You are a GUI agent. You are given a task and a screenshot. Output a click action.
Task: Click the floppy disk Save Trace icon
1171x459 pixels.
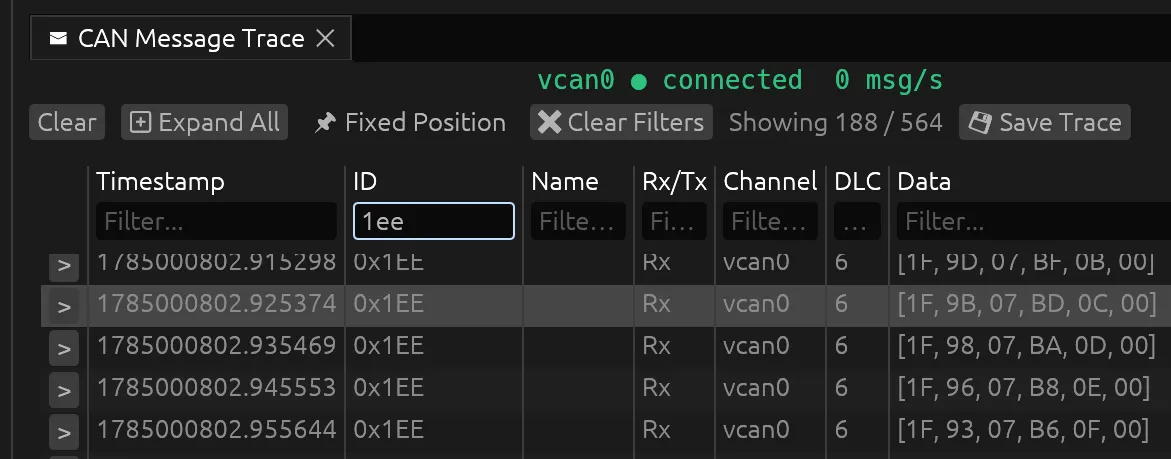click(980, 122)
